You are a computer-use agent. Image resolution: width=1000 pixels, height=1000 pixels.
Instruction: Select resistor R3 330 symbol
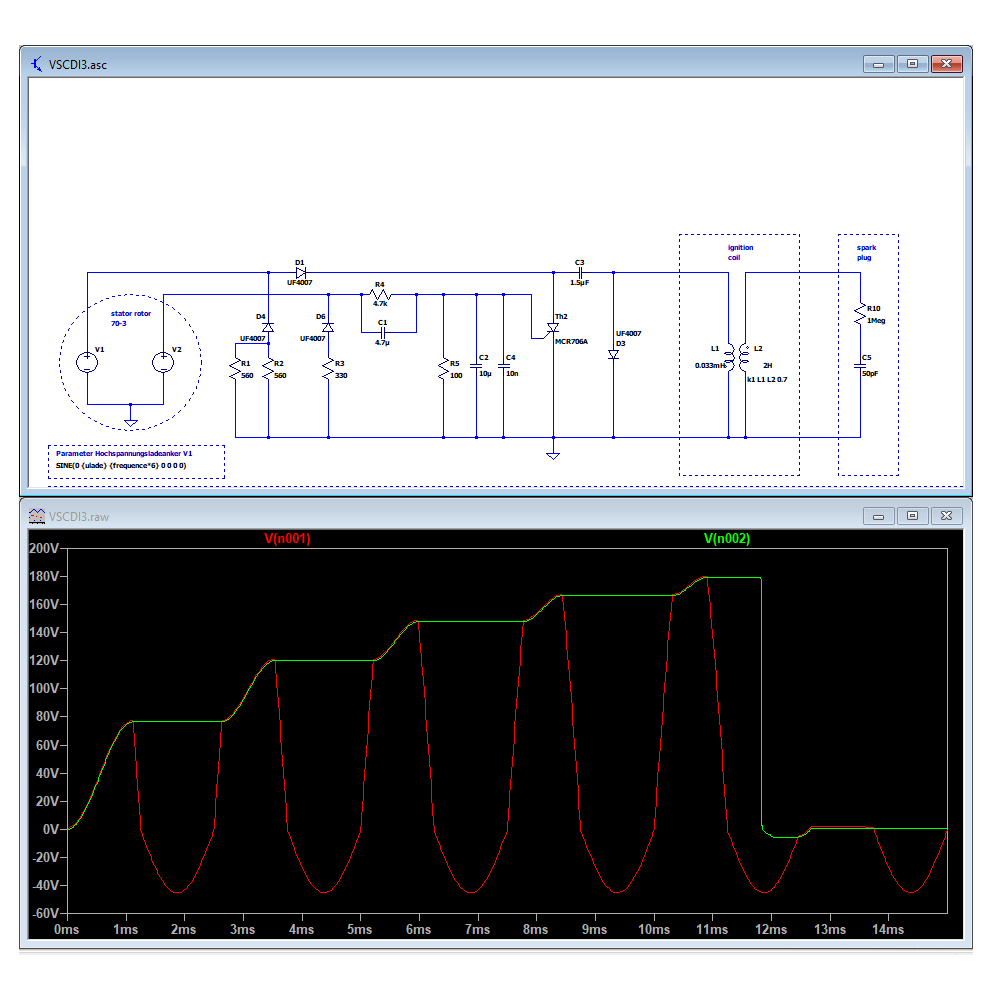(328, 370)
